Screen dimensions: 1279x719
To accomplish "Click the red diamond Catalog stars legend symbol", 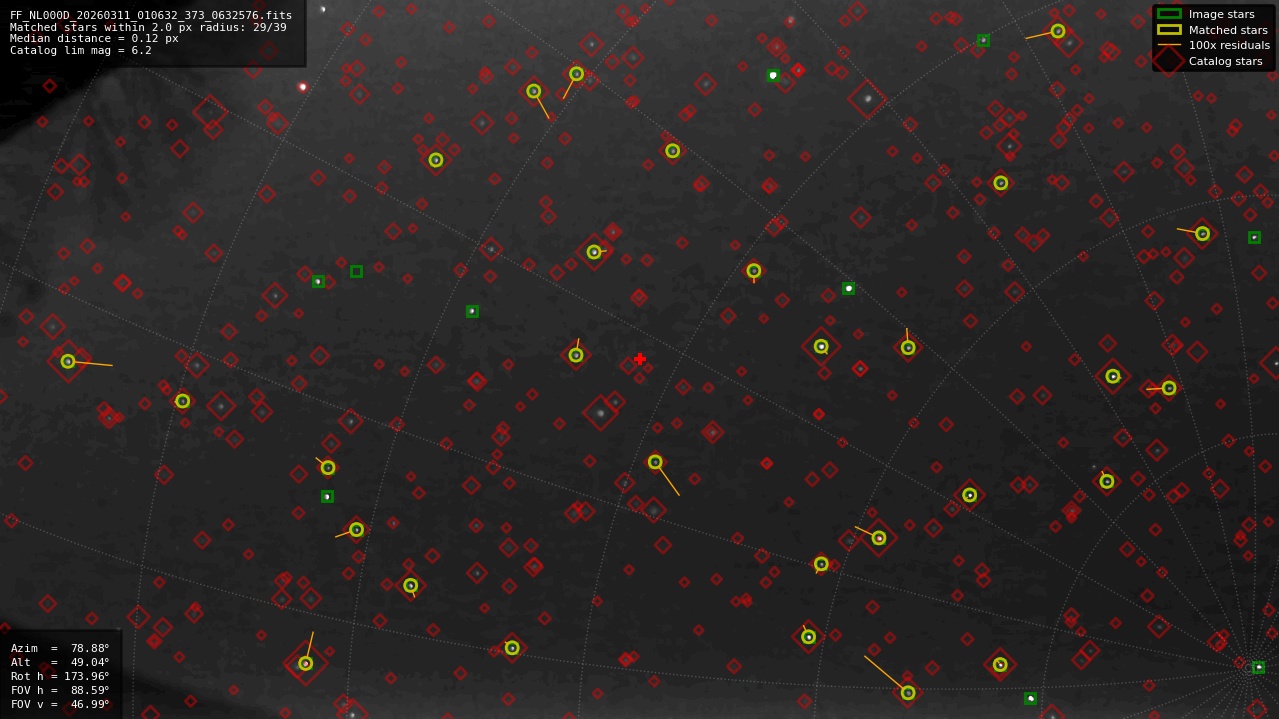I will coord(1169,61).
